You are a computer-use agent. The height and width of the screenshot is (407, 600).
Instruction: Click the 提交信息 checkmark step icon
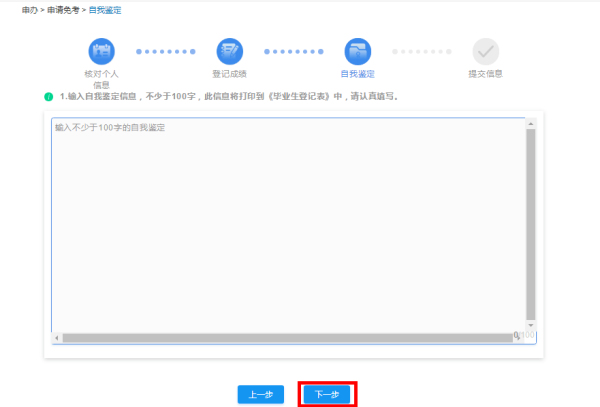pyautogui.click(x=486, y=51)
